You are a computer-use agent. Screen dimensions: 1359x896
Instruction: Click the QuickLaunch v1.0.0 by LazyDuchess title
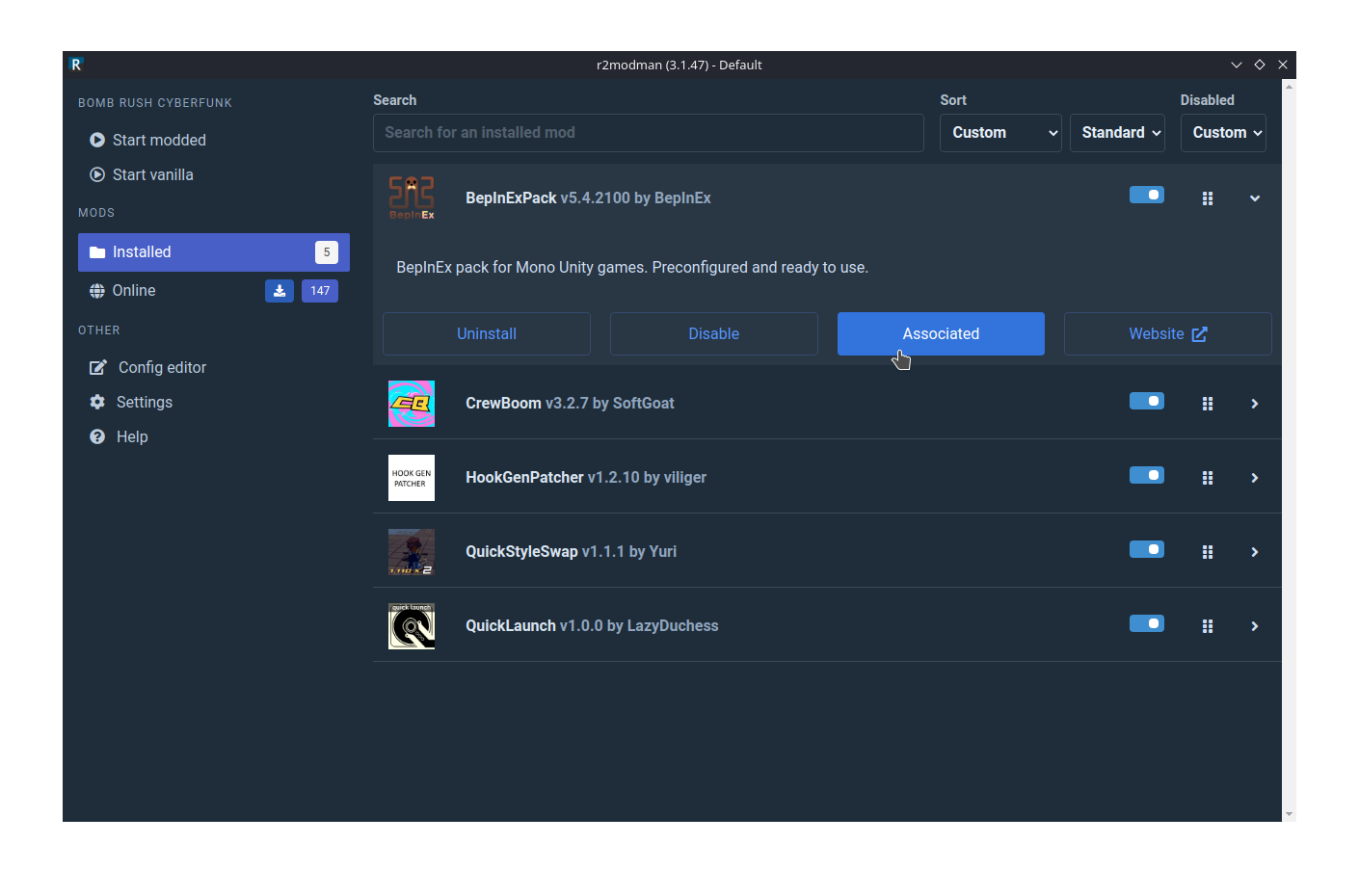click(592, 626)
